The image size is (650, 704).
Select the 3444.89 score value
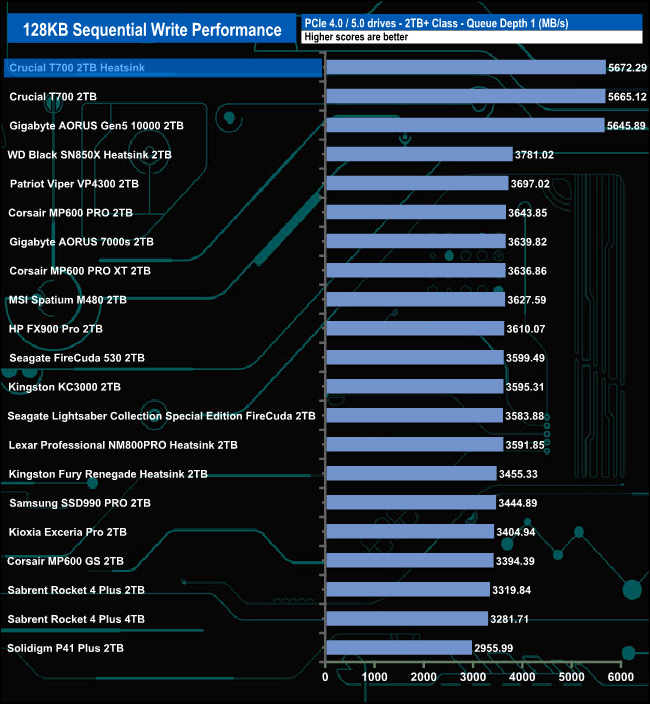[x=518, y=503]
